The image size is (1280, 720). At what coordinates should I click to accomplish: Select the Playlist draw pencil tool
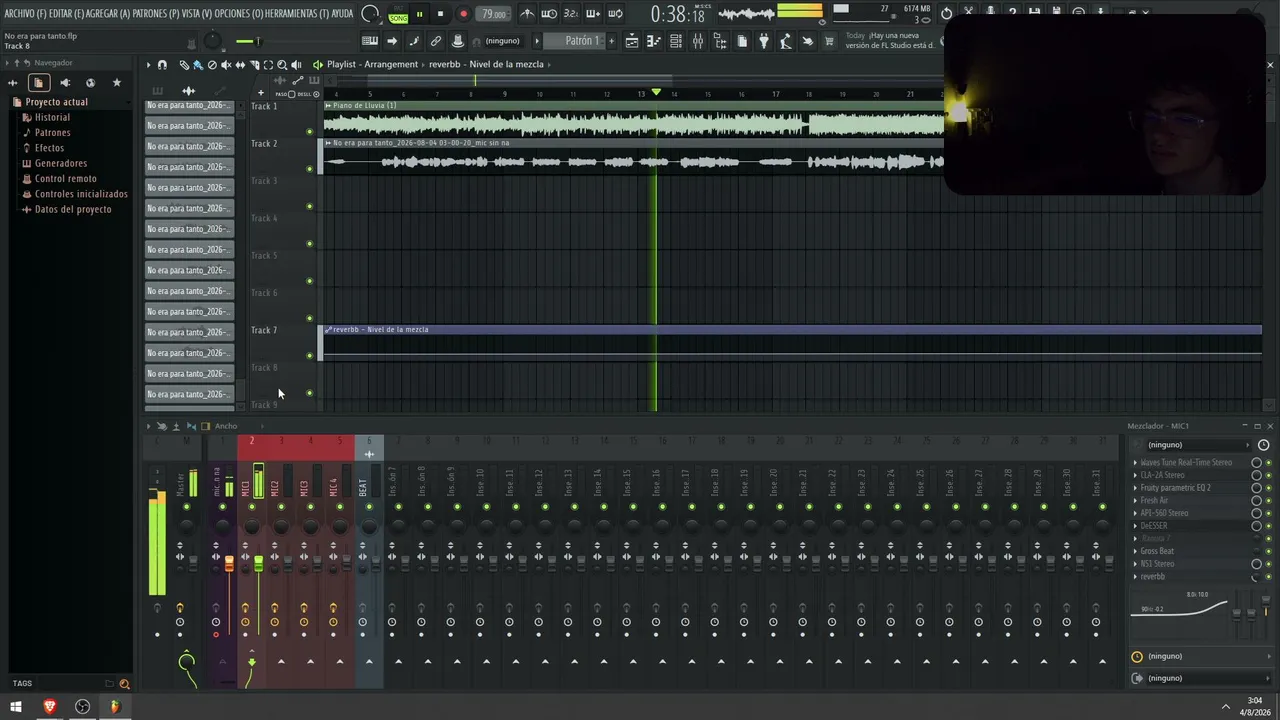tap(184, 65)
